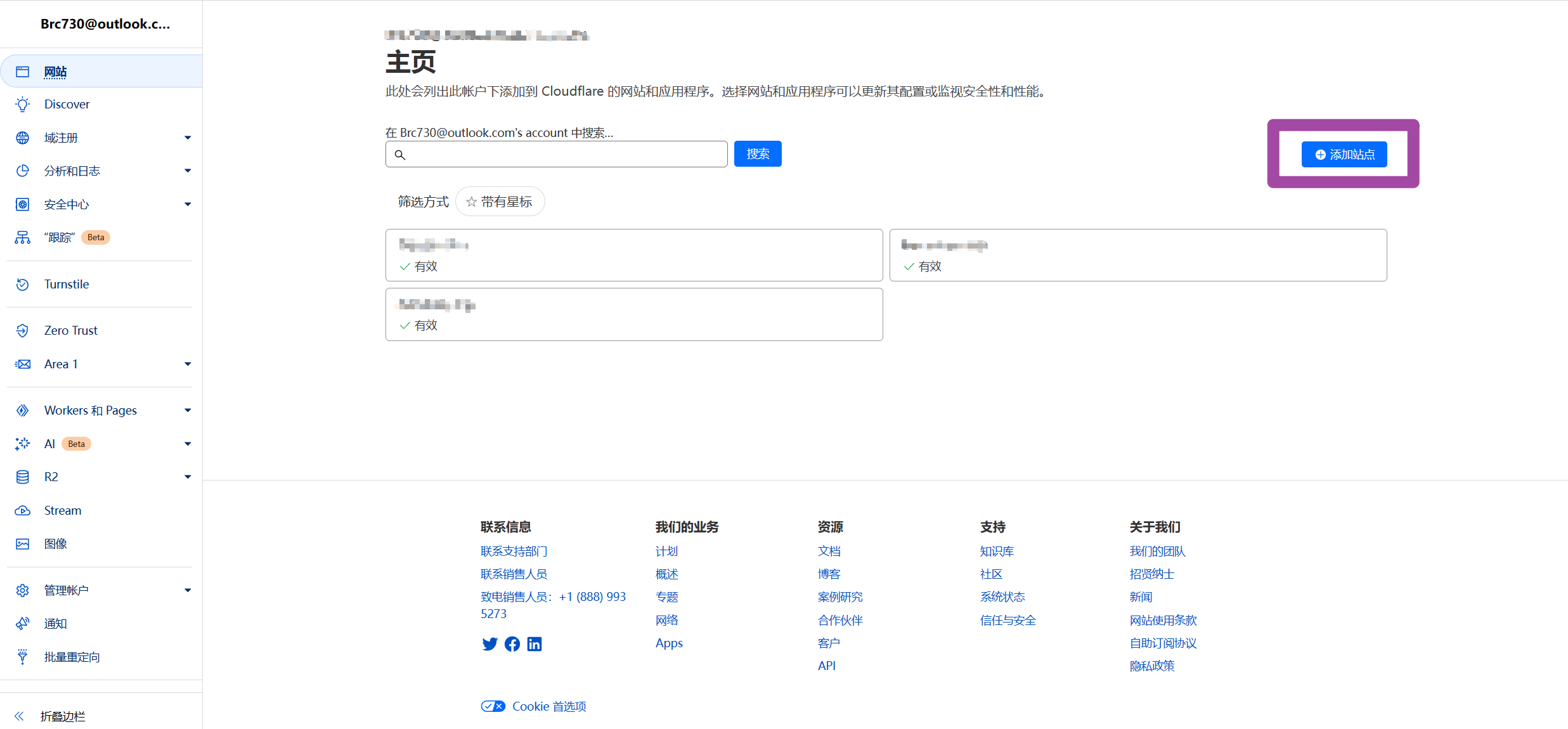Open the 我们的团队 footer link
Image resolution: width=1568 pixels, height=729 pixels.
point(1158,552)
